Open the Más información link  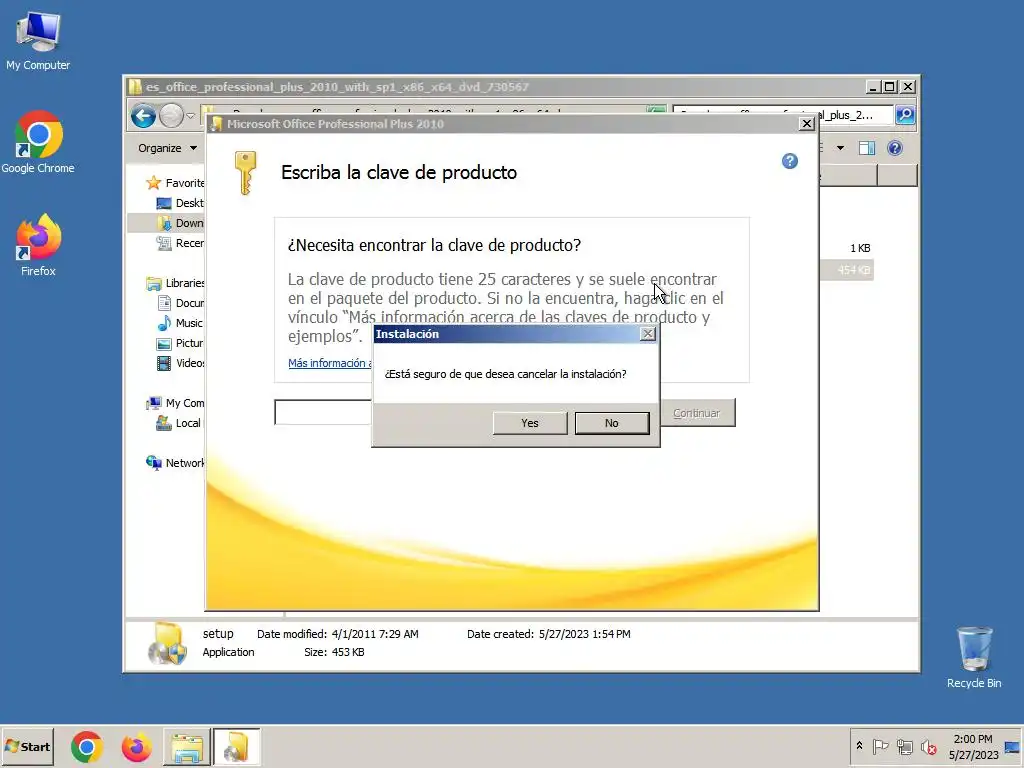[x=328, y=363]
